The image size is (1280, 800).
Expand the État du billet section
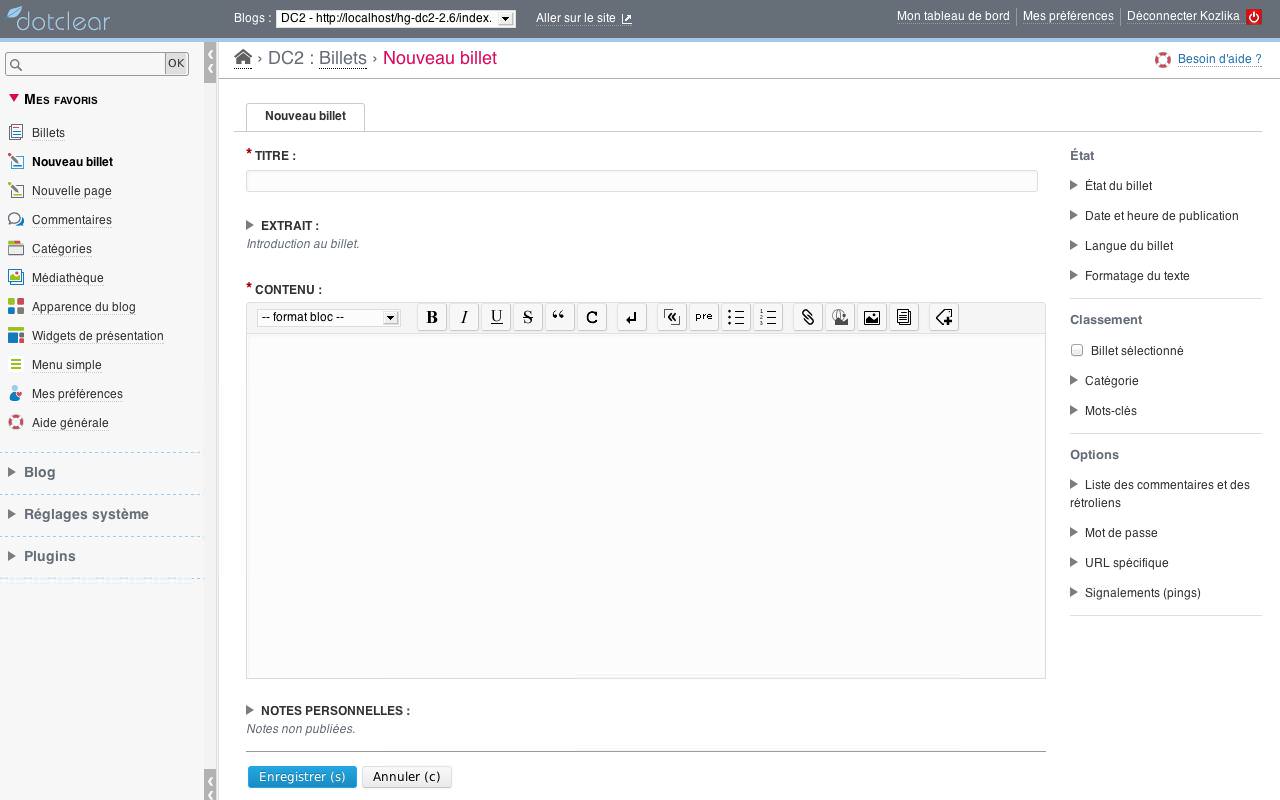(1117, 186)
